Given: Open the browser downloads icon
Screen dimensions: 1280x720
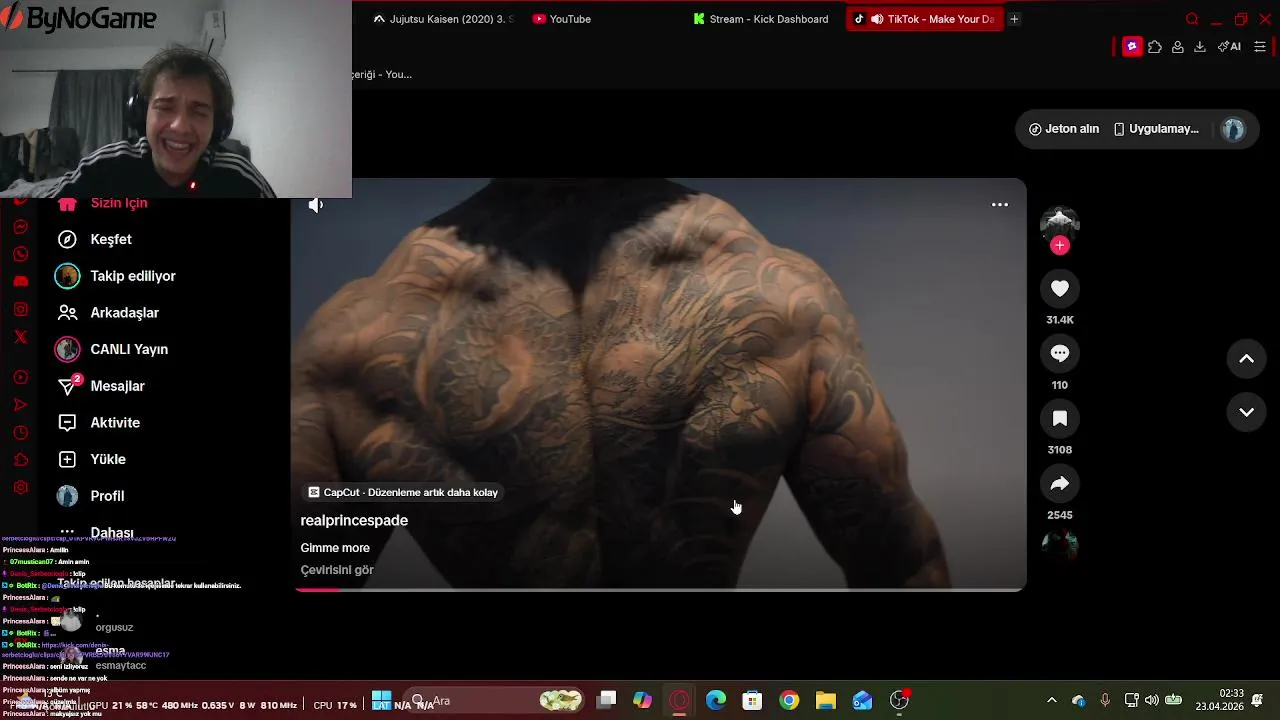Looking at the screenshot, I should pos(1200,46).
